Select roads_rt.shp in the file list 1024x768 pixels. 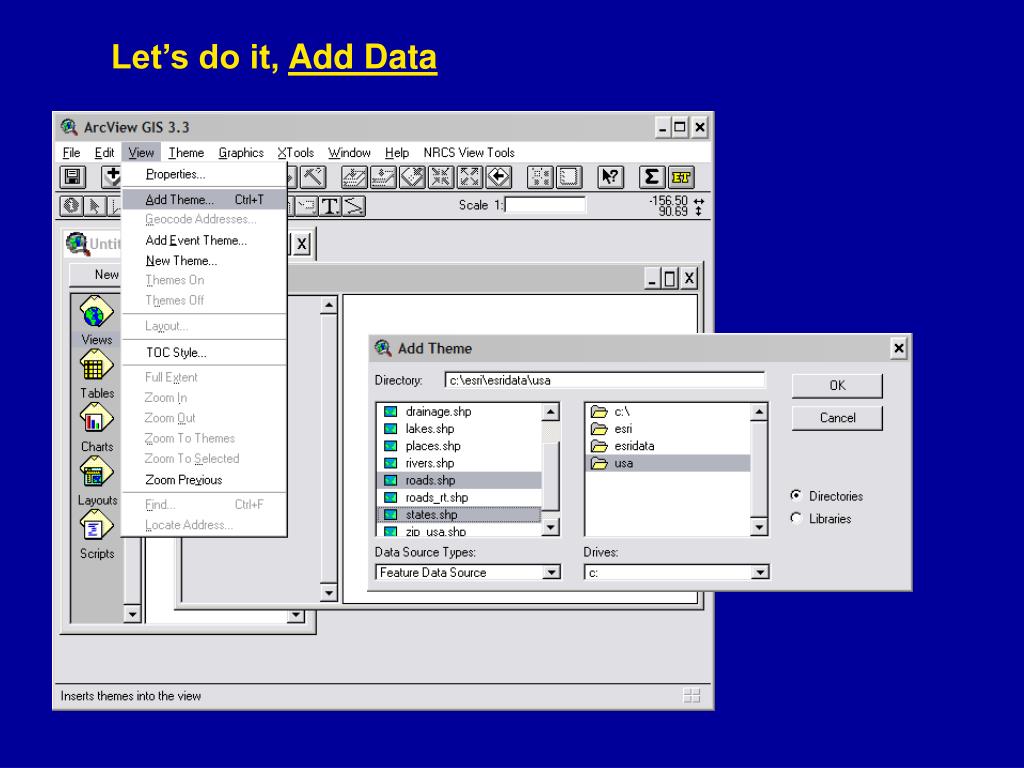(x=460, y=498)
